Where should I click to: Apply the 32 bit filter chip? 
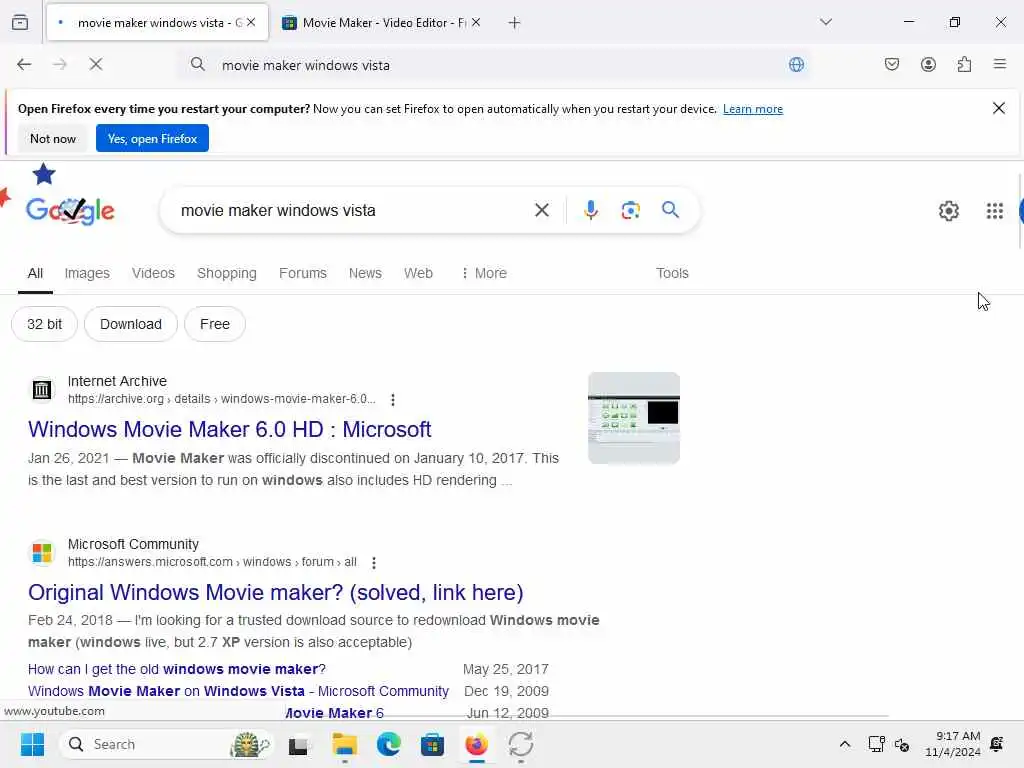44,324
